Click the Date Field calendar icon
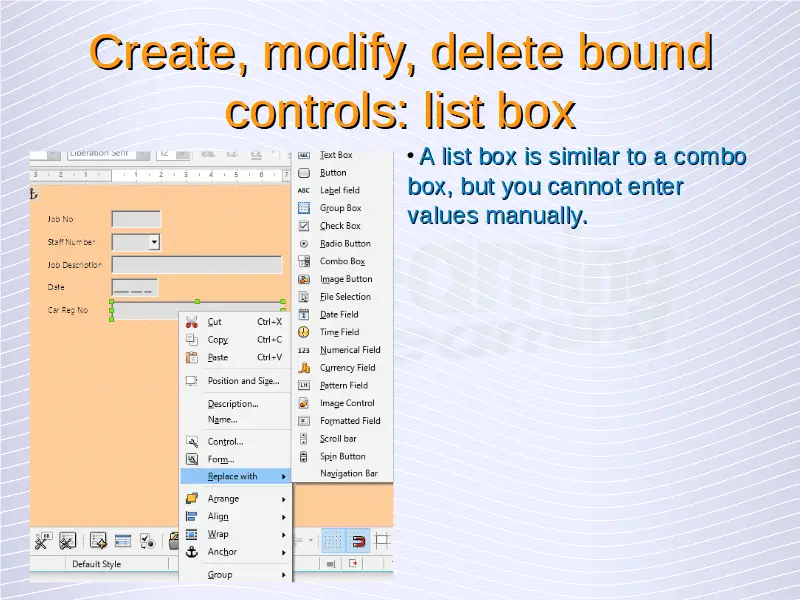 (304, 314)
